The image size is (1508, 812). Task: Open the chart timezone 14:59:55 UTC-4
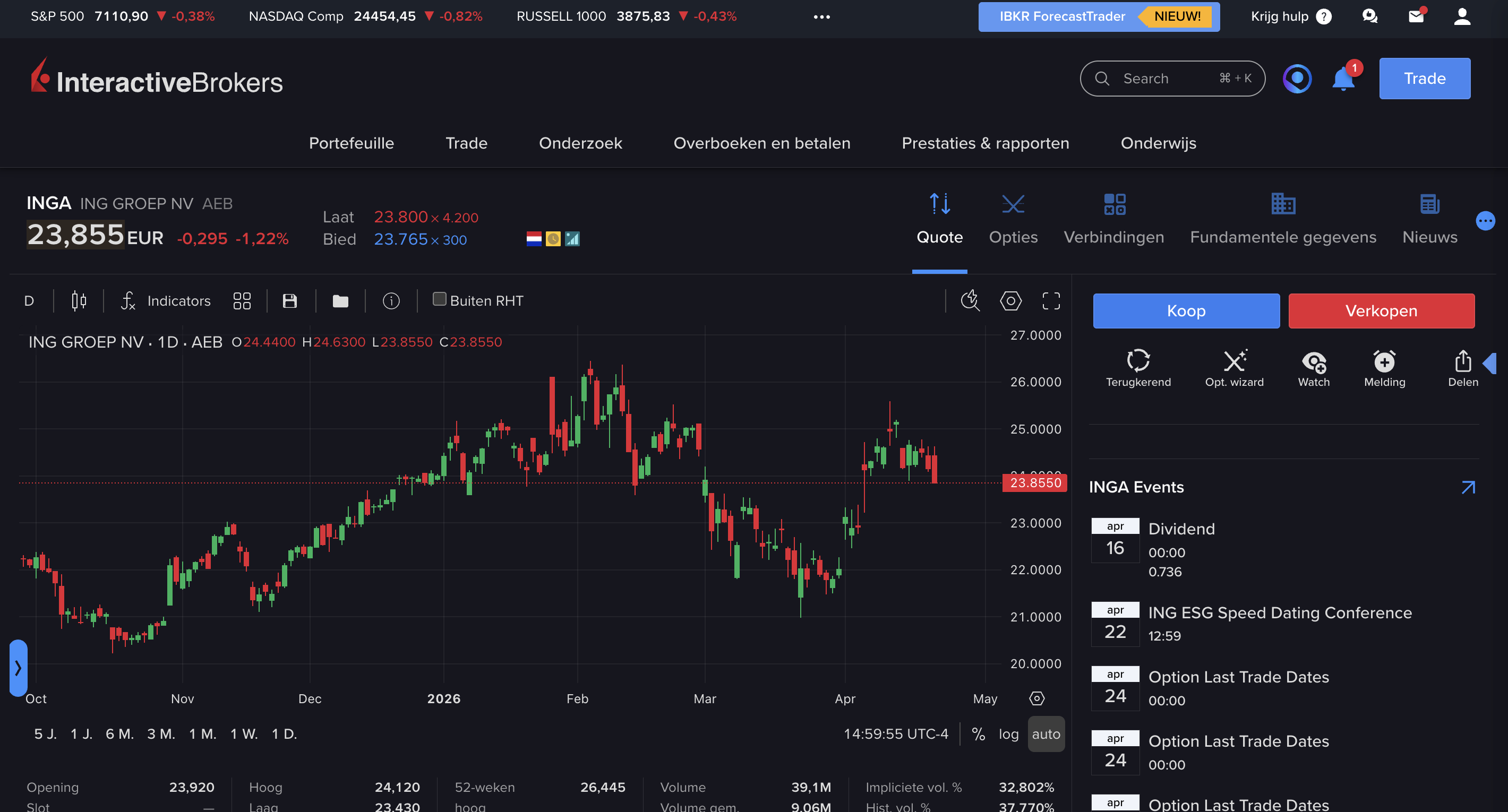(x=896, y=734)
